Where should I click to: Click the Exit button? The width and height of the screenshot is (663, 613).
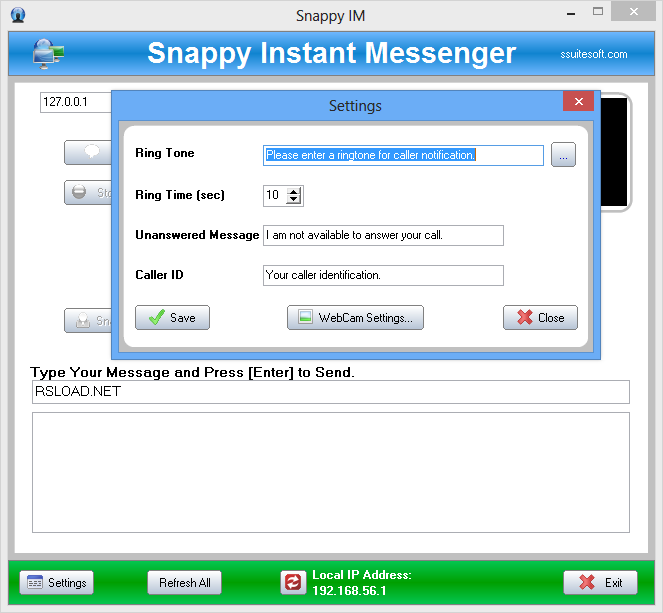[600, 583]
